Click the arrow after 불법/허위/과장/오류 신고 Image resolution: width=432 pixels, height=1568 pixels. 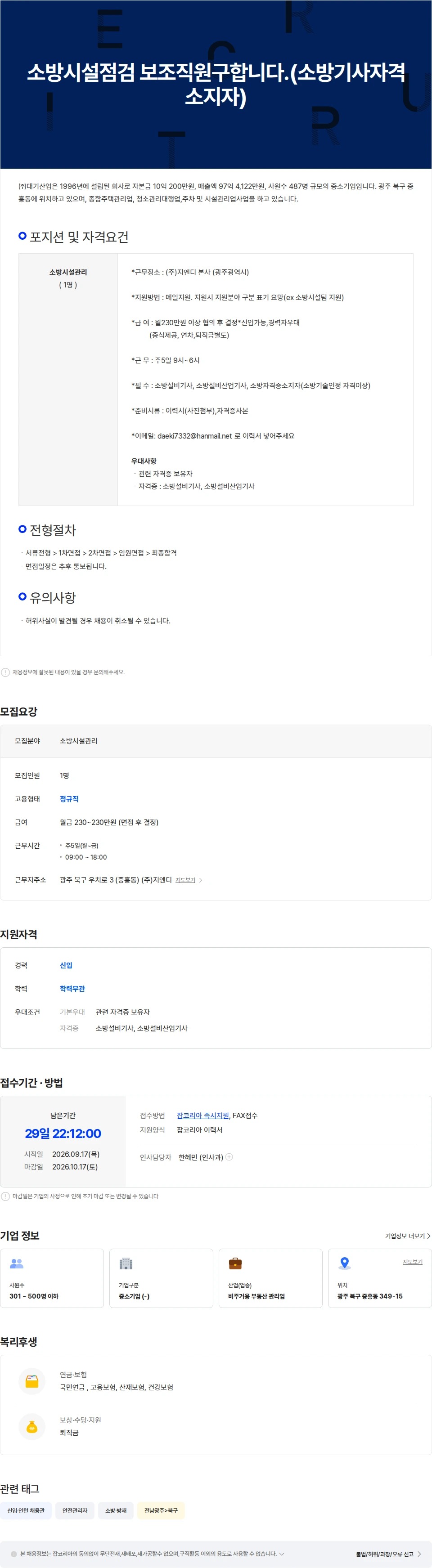pyautogui.click(x=419, y=1554)
